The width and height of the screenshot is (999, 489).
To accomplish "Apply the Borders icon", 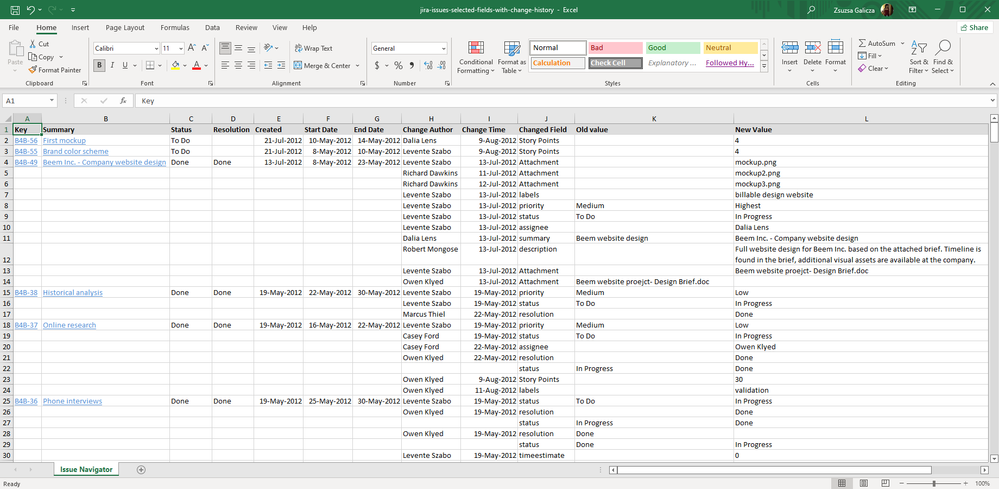I will pyautogui.click(x=149, y=65).
